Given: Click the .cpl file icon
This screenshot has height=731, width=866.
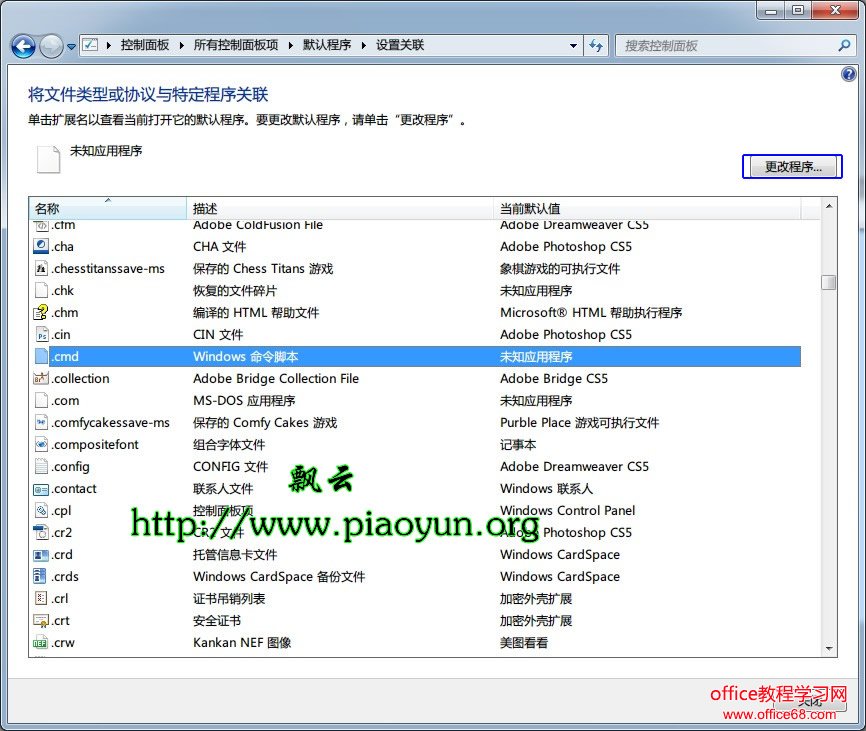Looking at the screenshot, I should click(x=41, y=510).
